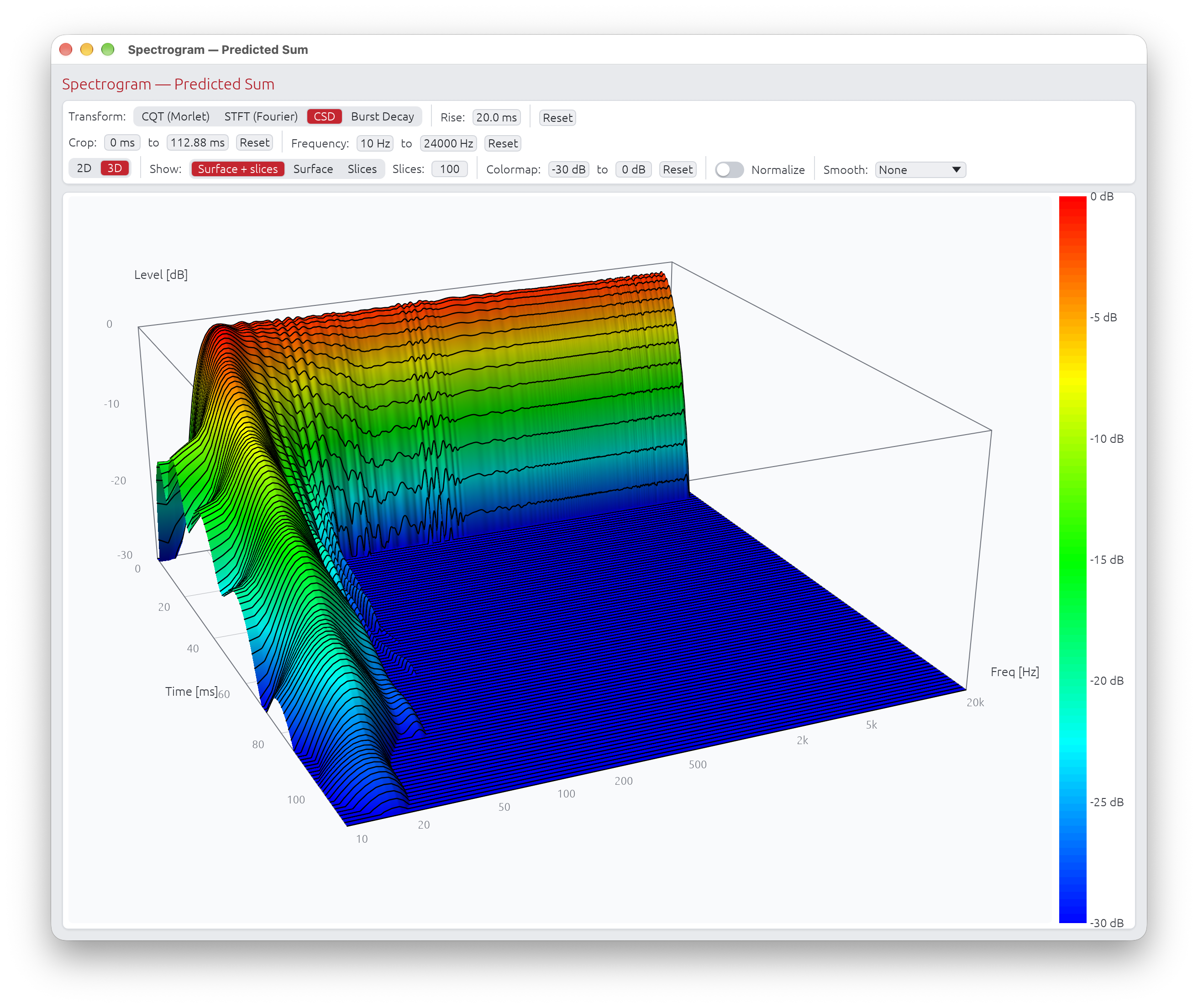Click the '-15 dB' colorbar tick label
This screenshot has width=1198, height=1008.
tap(1107, 560)
